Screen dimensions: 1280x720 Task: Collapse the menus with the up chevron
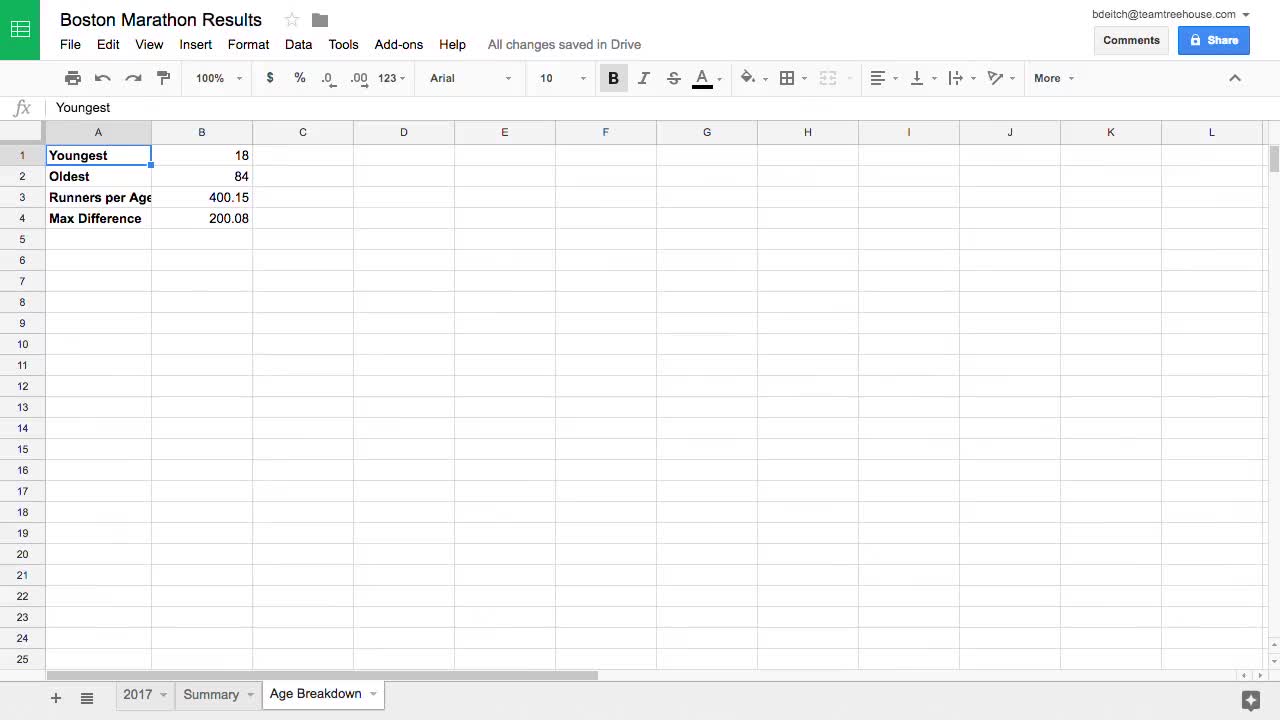[x=1235, y=78]
